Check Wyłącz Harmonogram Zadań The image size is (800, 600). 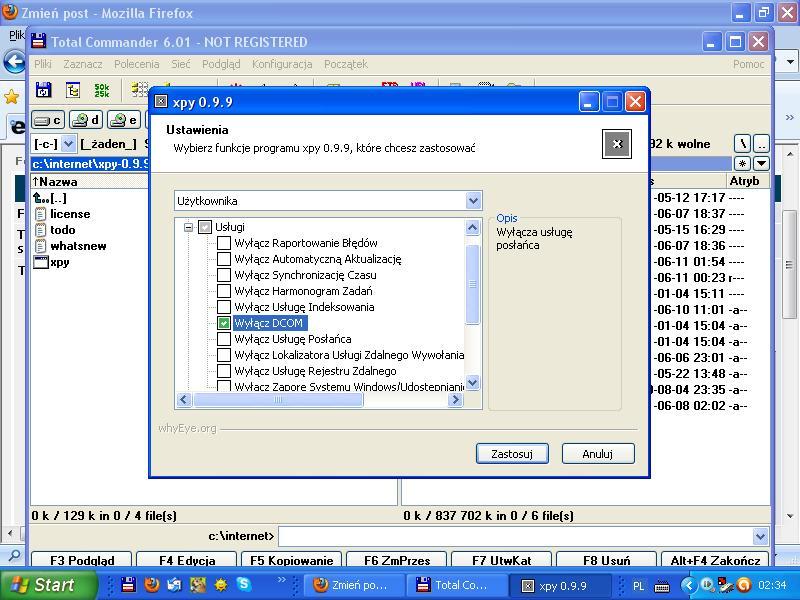tap(223, 291)
